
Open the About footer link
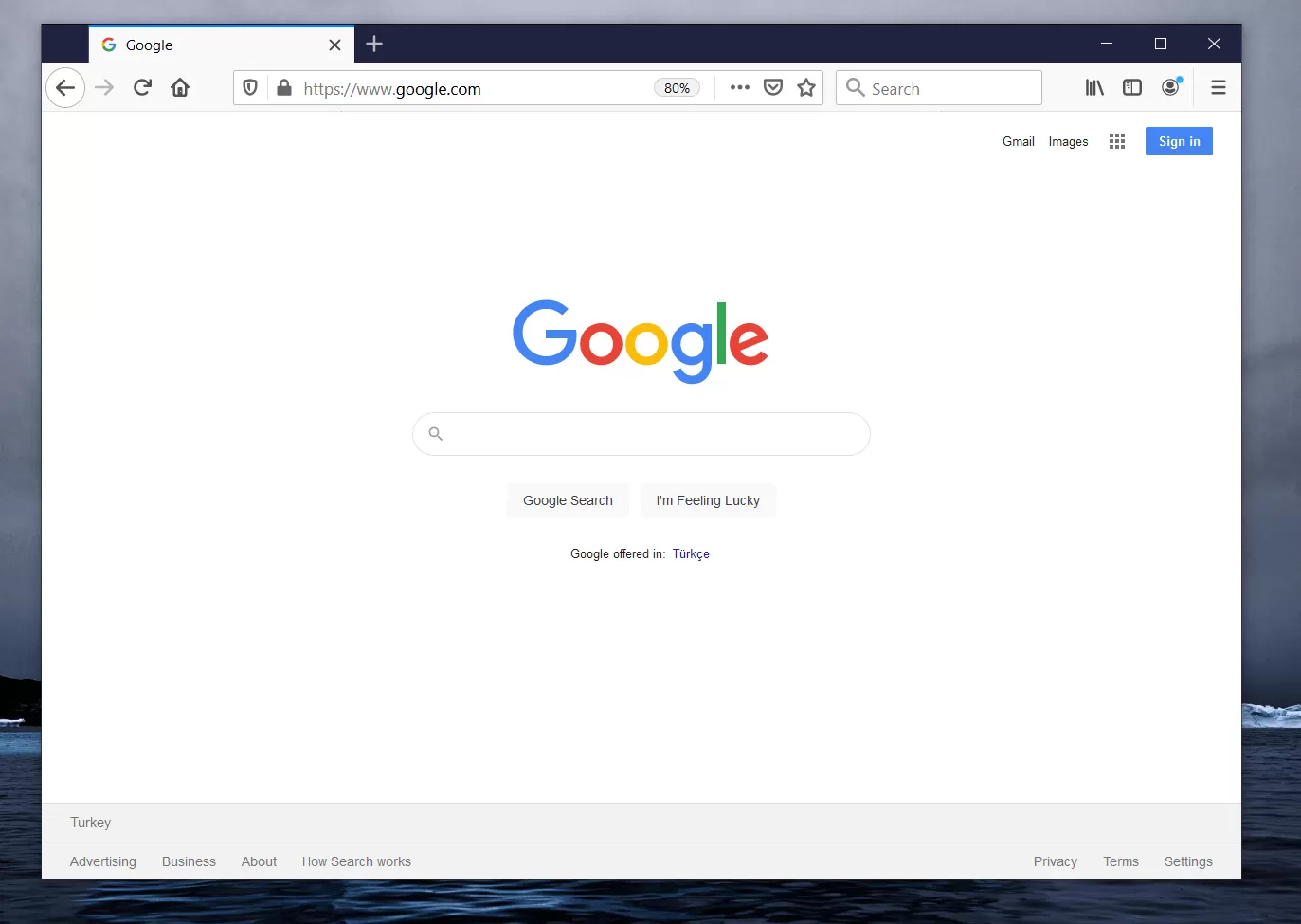[259, 861]
